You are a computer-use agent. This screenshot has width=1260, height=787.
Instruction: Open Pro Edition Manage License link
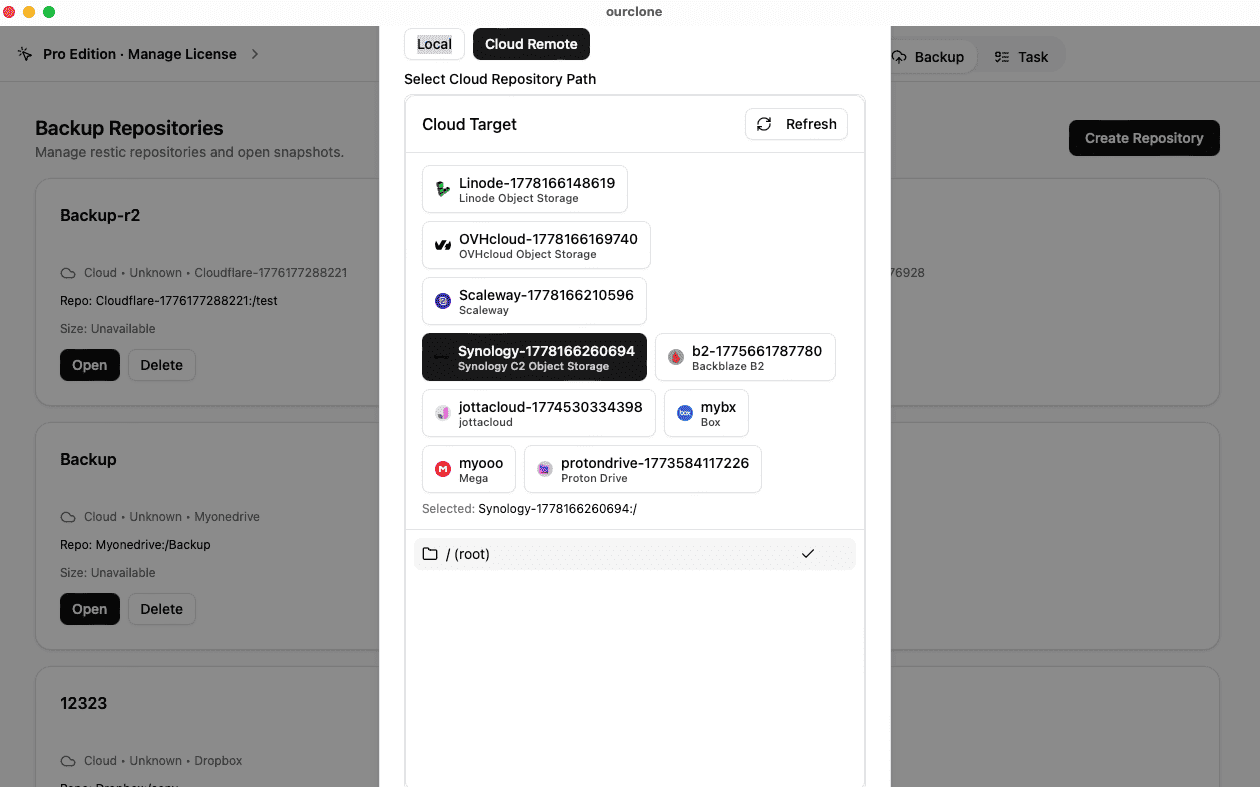pos(140,54)
